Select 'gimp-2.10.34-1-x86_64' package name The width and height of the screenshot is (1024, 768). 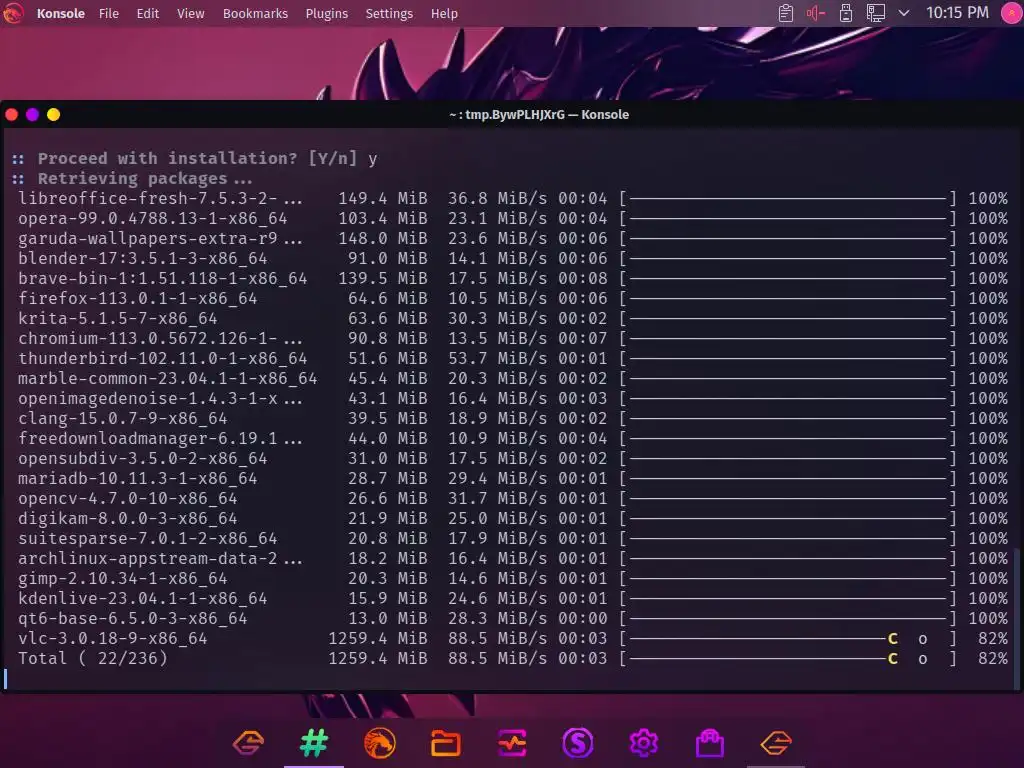pos(122,579)
